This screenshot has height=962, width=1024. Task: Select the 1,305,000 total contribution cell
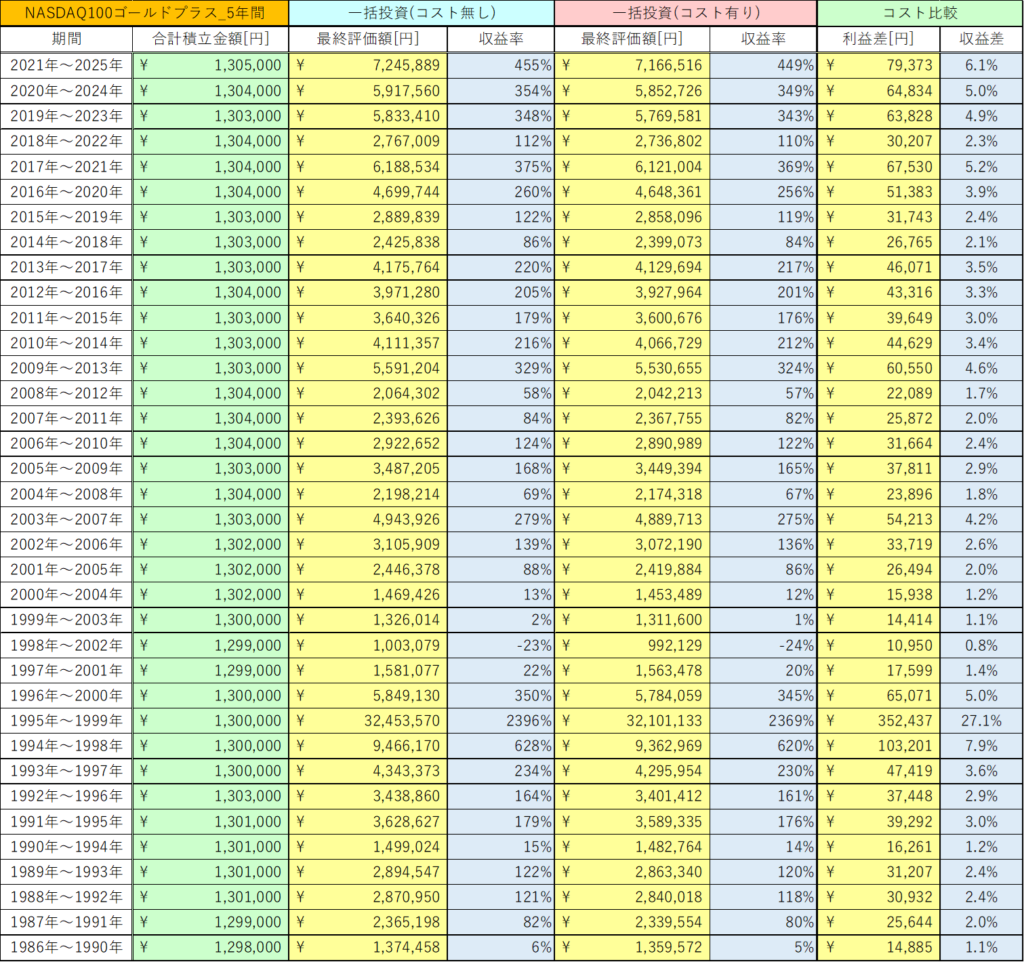(x=210, y=65)
